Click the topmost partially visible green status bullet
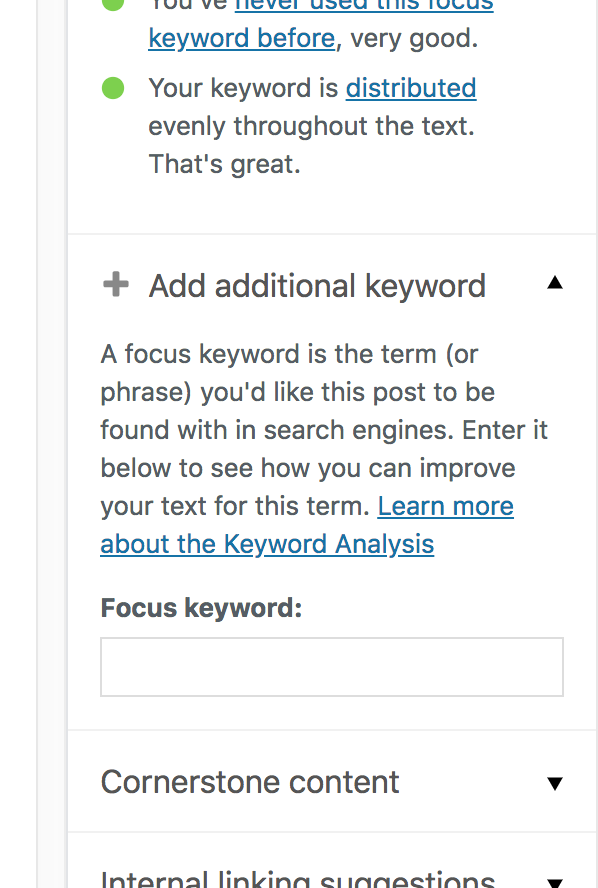The height and width of the screenshot is (888, 598). pos(113,8)
